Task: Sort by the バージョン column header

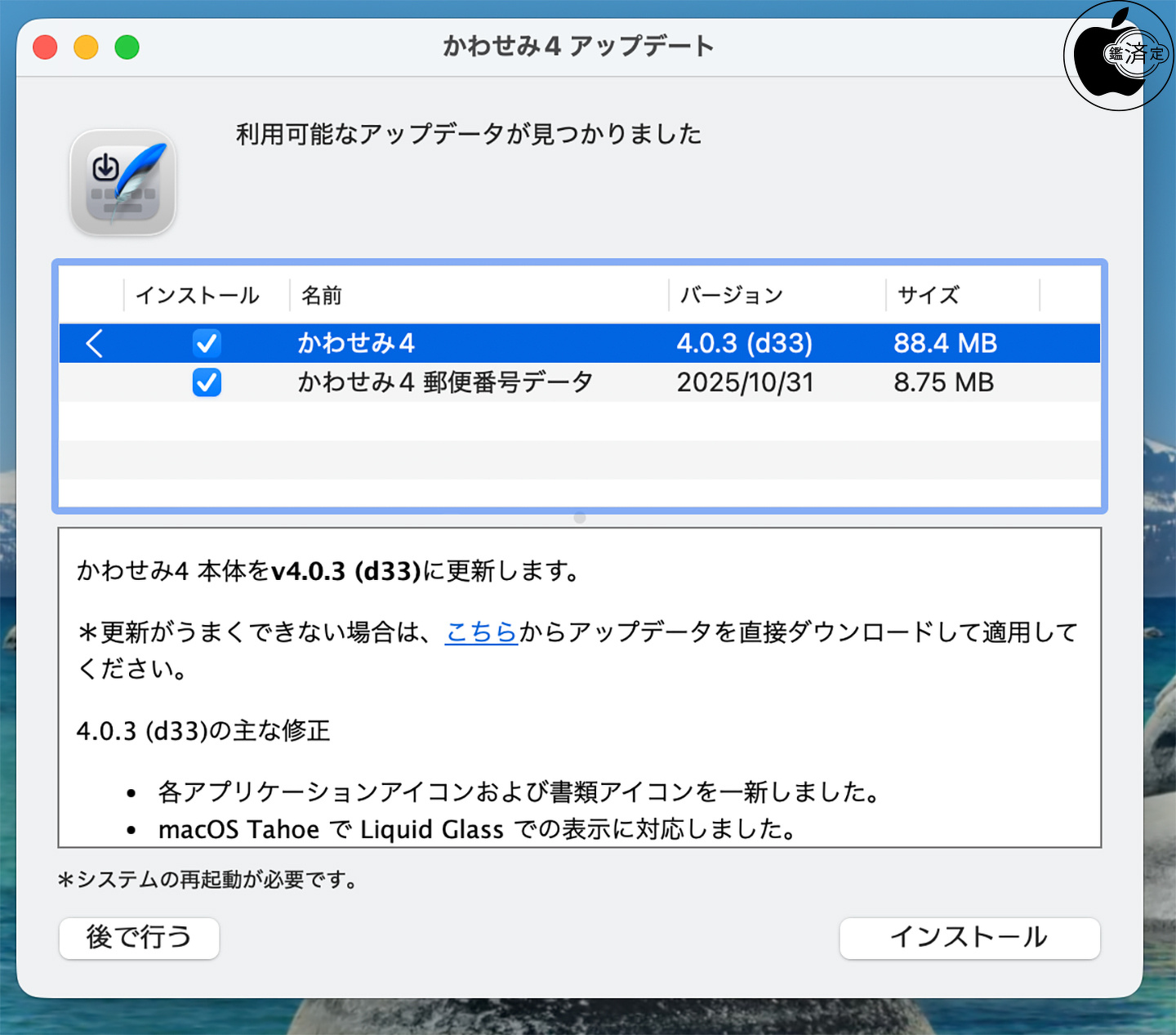Action: click(x=732, y=295)
